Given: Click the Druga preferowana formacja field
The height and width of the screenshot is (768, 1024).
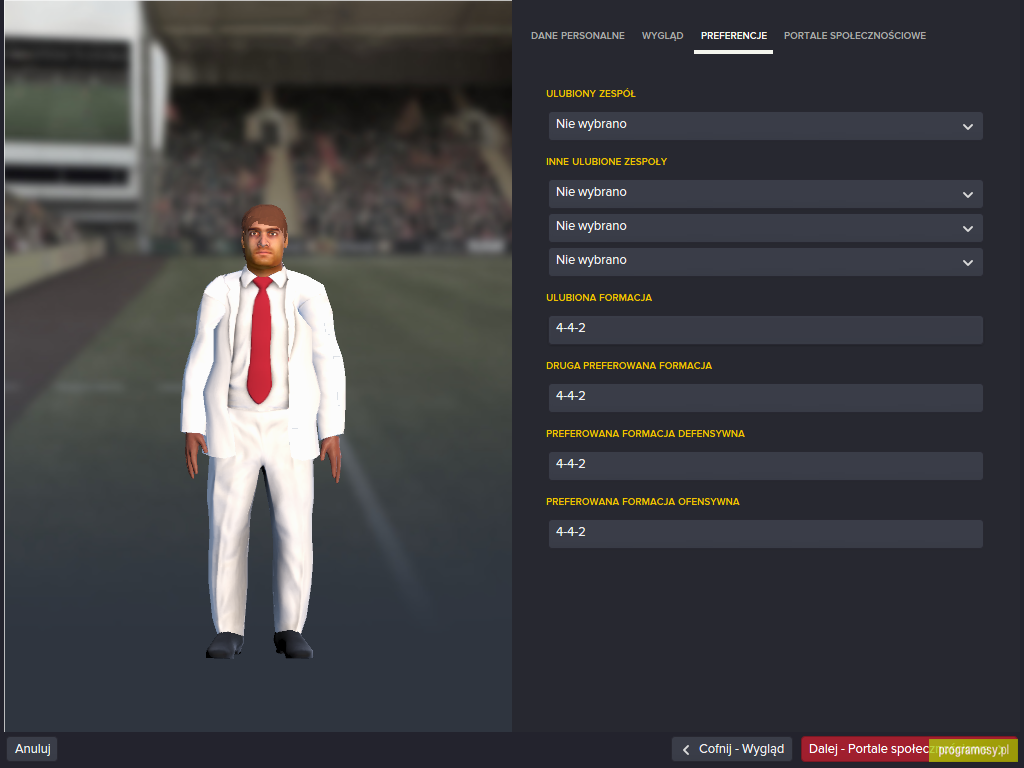Looking at the screenshot, I should click(x=765, y=398).
